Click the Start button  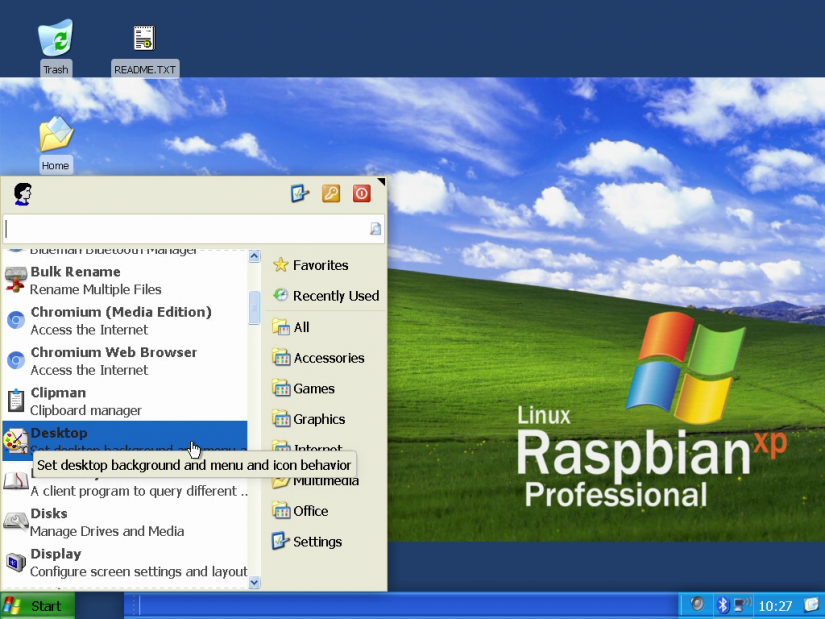tap(36, 605)
